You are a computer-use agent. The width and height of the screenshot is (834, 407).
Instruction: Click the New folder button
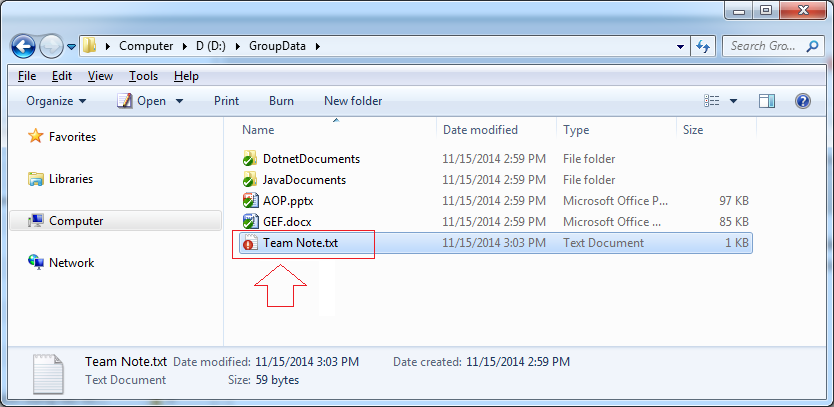point(353,101)
